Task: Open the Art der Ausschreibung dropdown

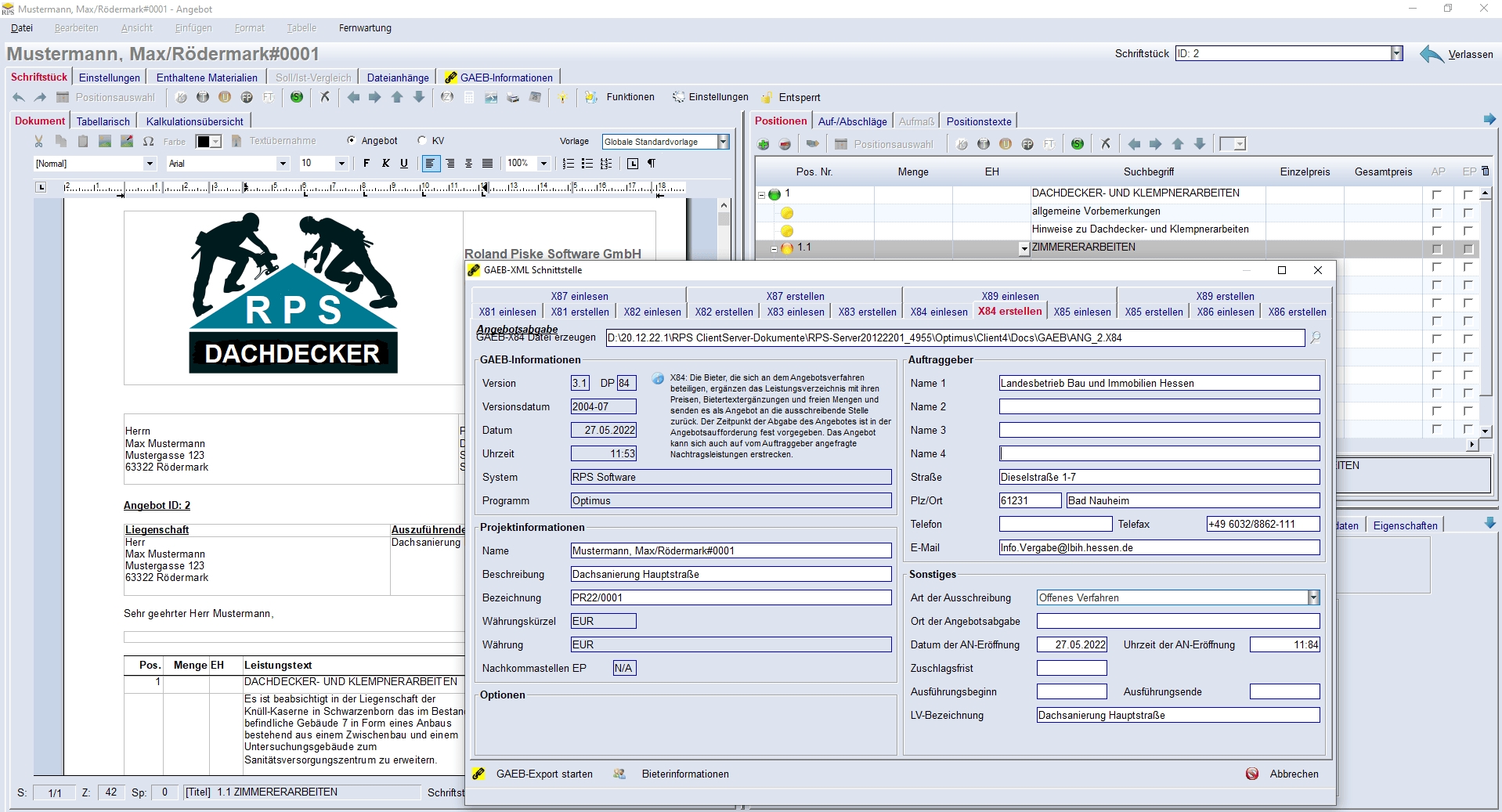Action: coord(1313,598)
